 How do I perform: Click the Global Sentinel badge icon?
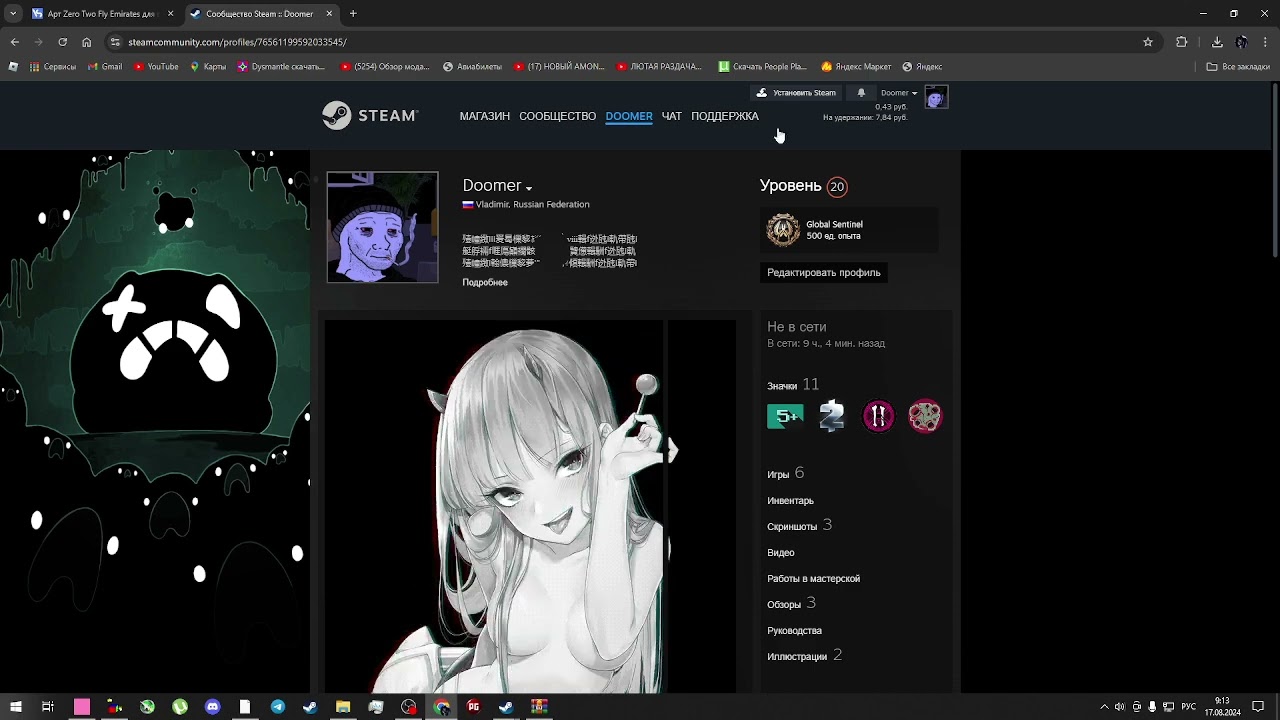click(783, 230)
